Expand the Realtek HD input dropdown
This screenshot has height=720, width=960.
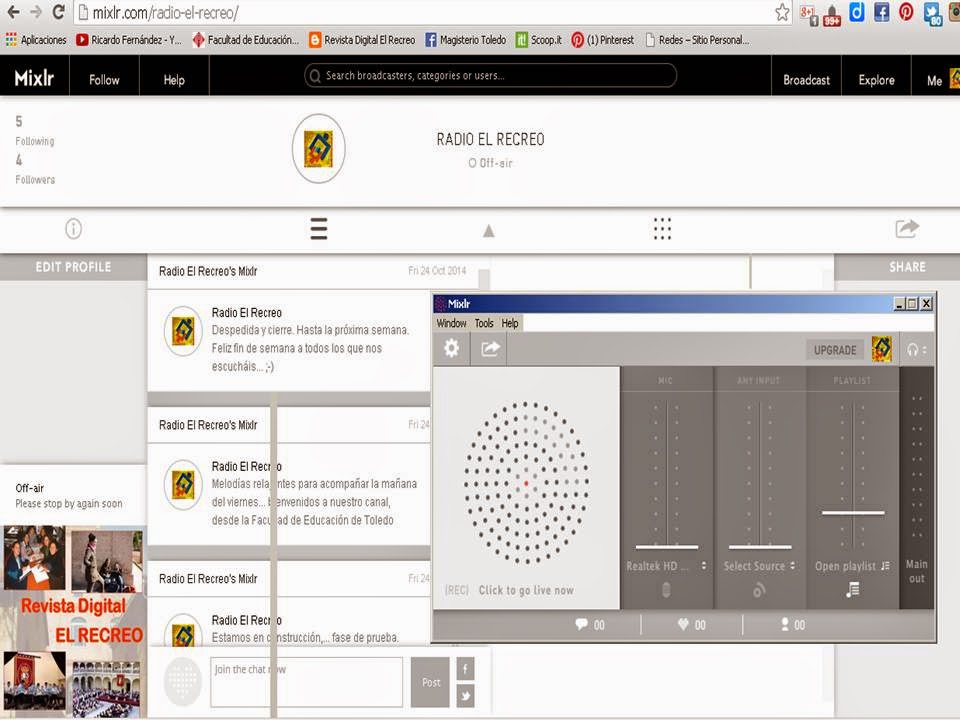[666, 566]
